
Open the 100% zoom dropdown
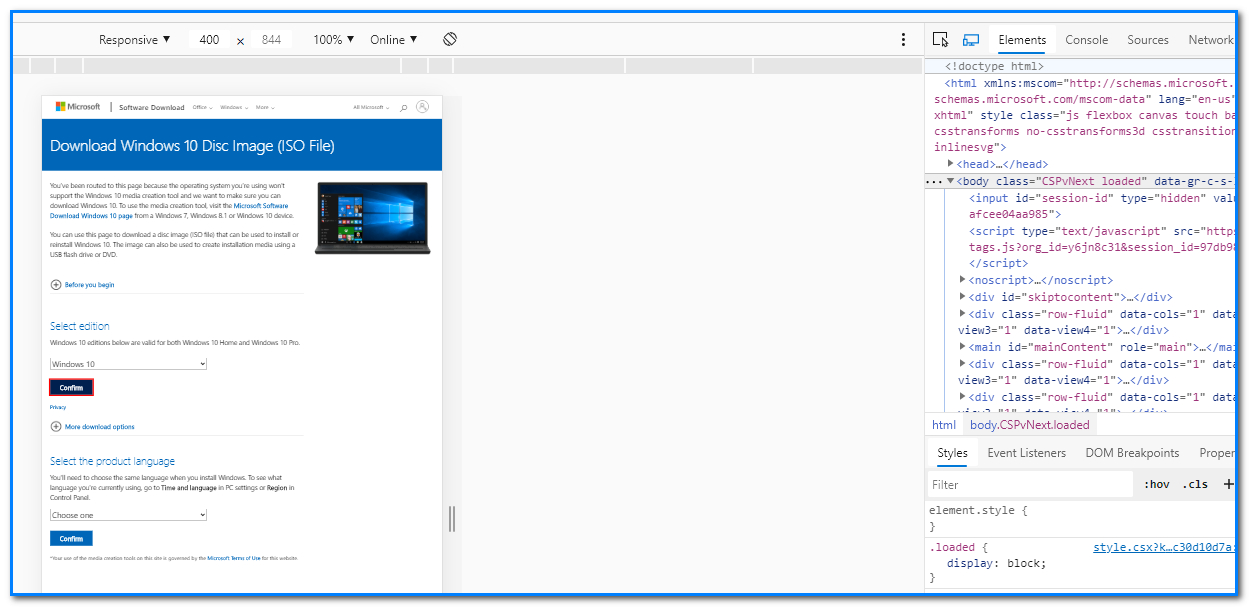333,40
